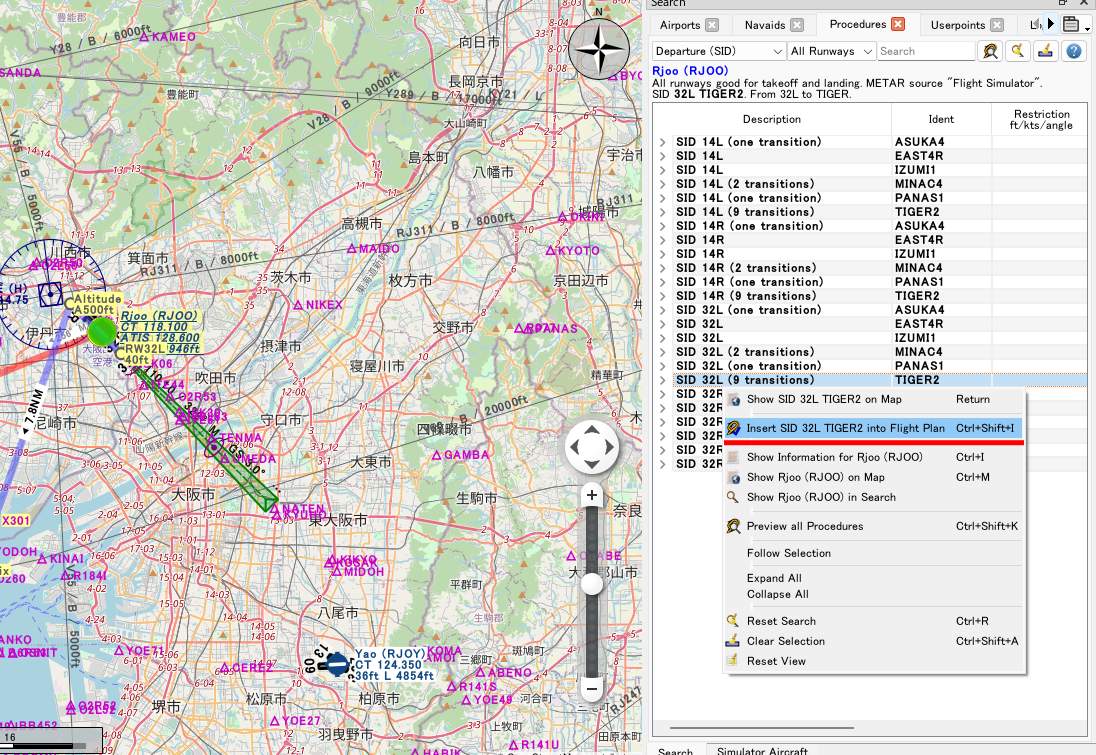Close the Procedures tab with its red X
This screenshot has height=755, width=1096.
coord(898,24)
